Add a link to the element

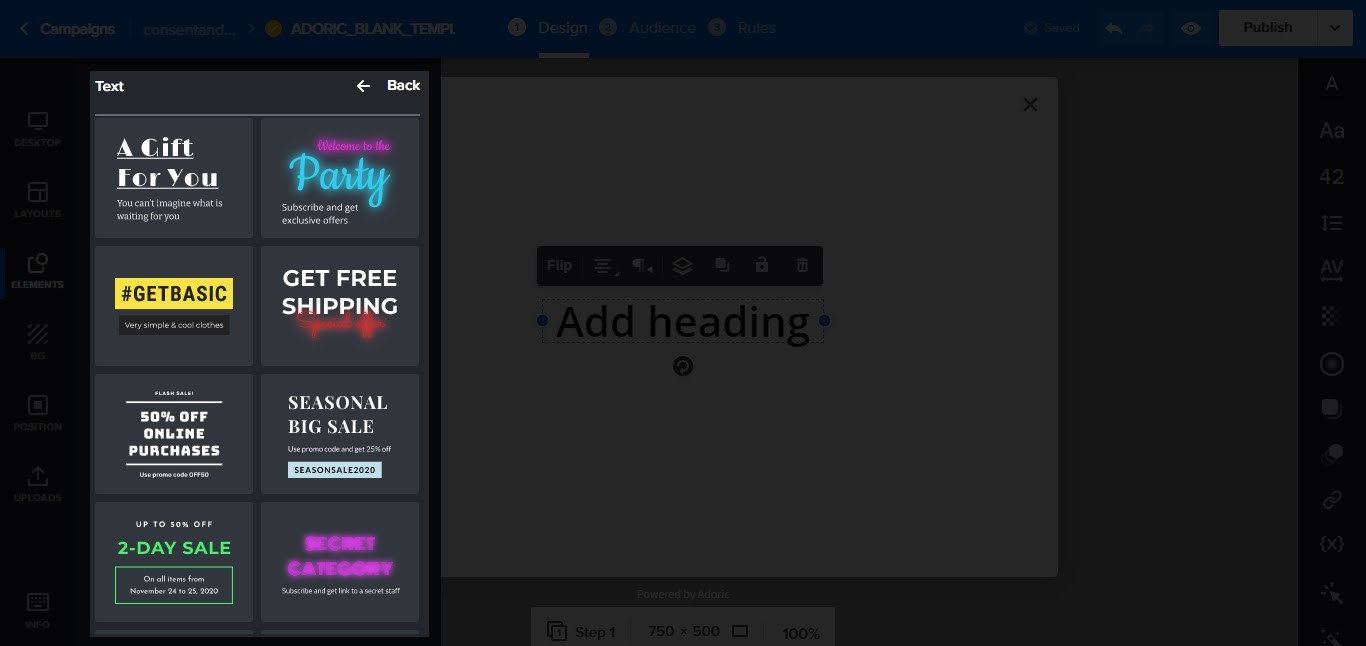point(1332,499)
